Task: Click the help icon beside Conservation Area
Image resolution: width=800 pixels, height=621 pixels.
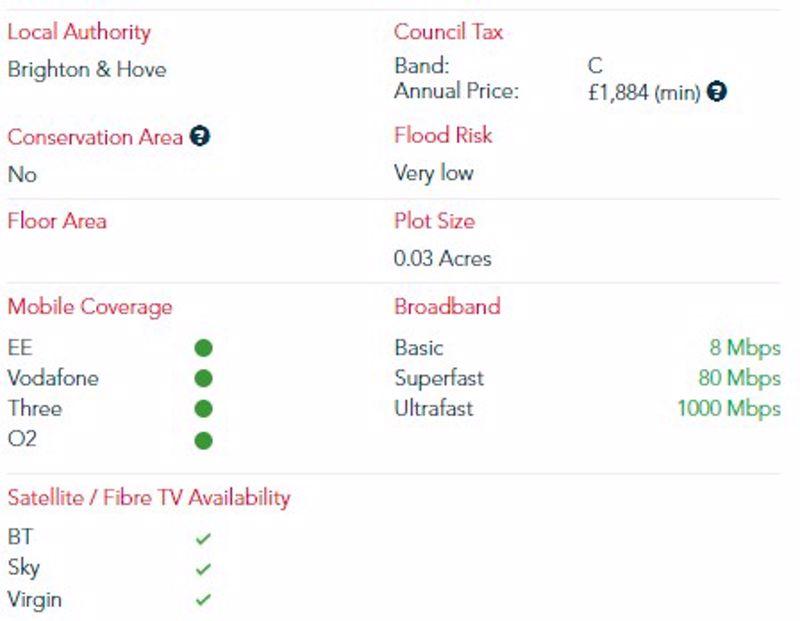Action: tap(200, 136)
